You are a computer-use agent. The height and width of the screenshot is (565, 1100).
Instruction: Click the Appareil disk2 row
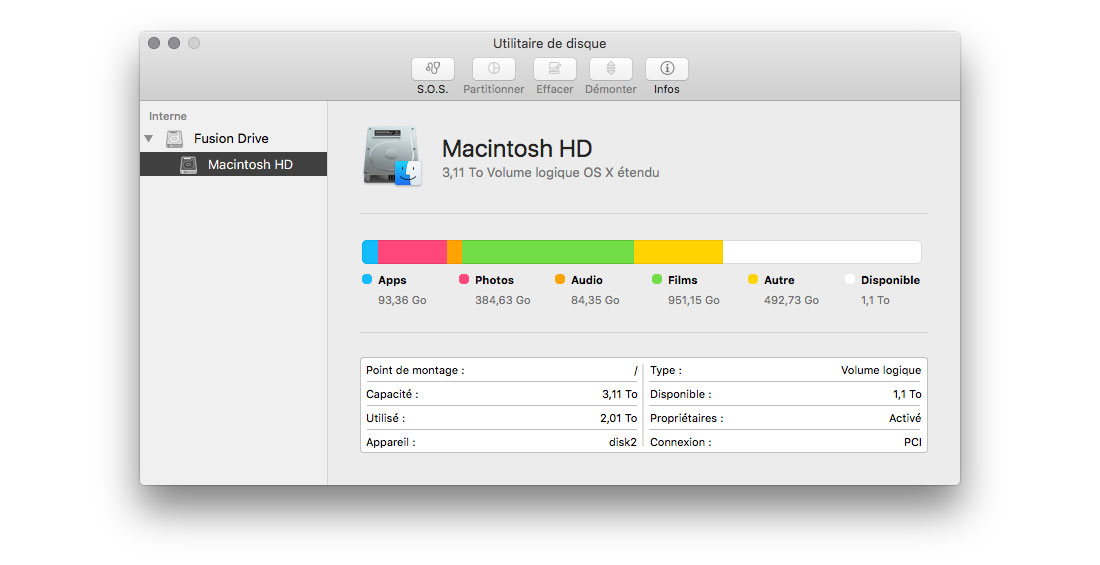tap(502, 441)
